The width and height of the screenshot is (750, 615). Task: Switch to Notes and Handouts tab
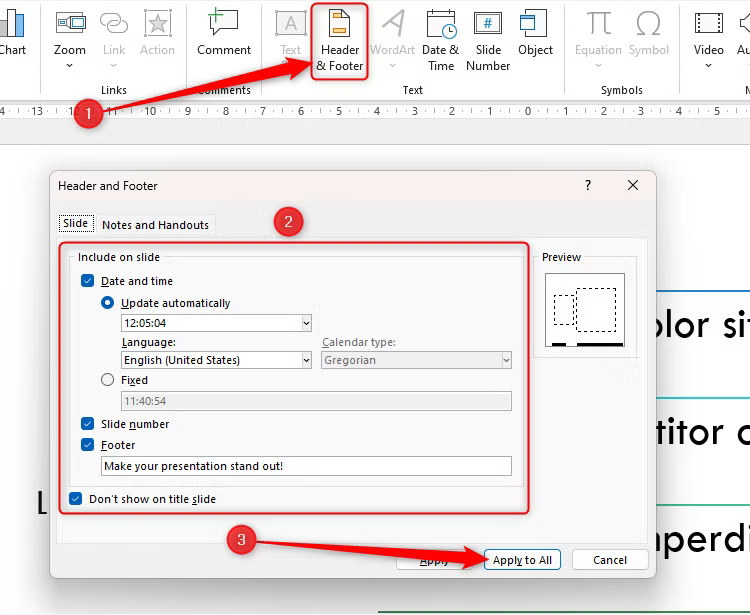155,225
